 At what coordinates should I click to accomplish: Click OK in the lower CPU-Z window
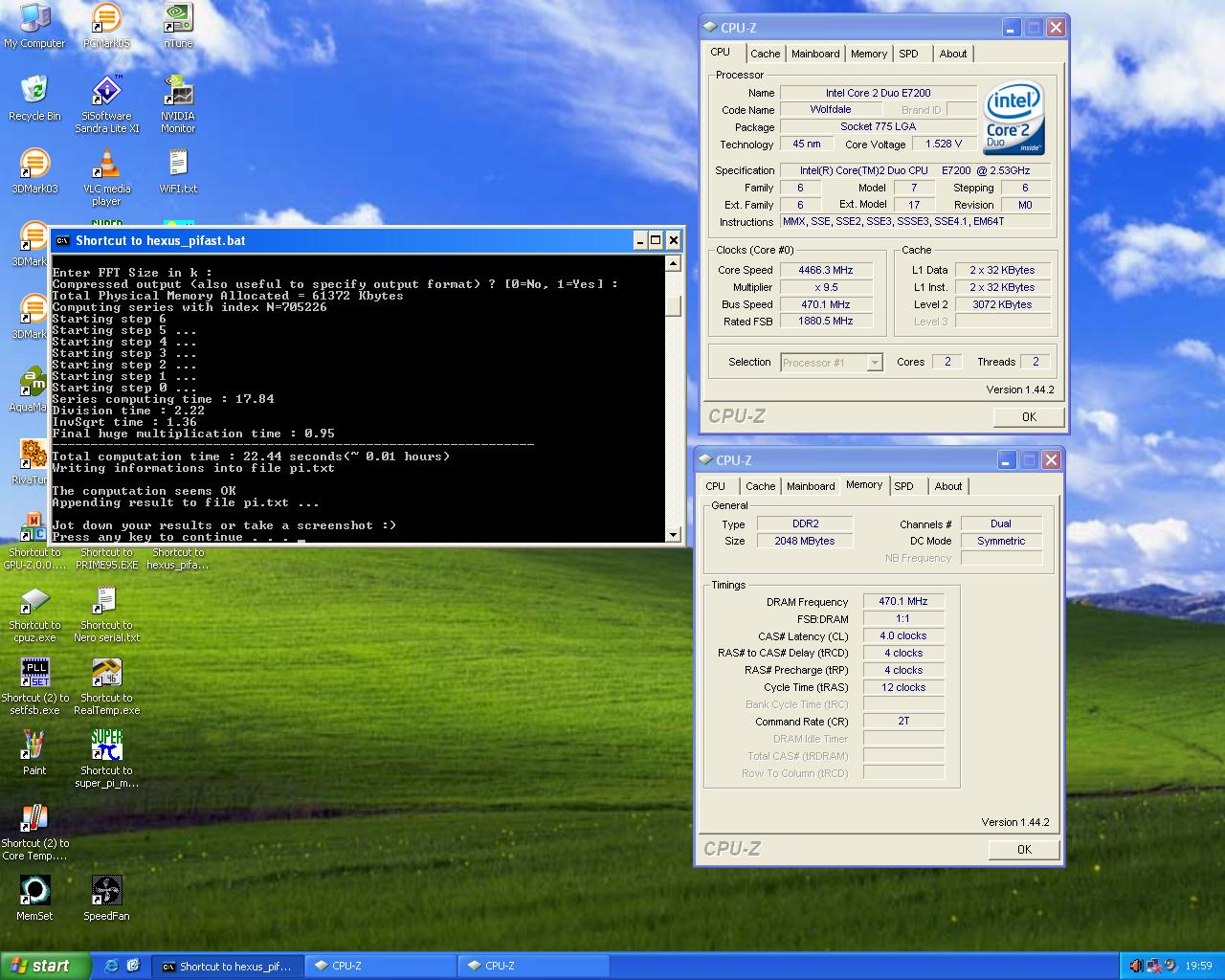pos(1024,849)
